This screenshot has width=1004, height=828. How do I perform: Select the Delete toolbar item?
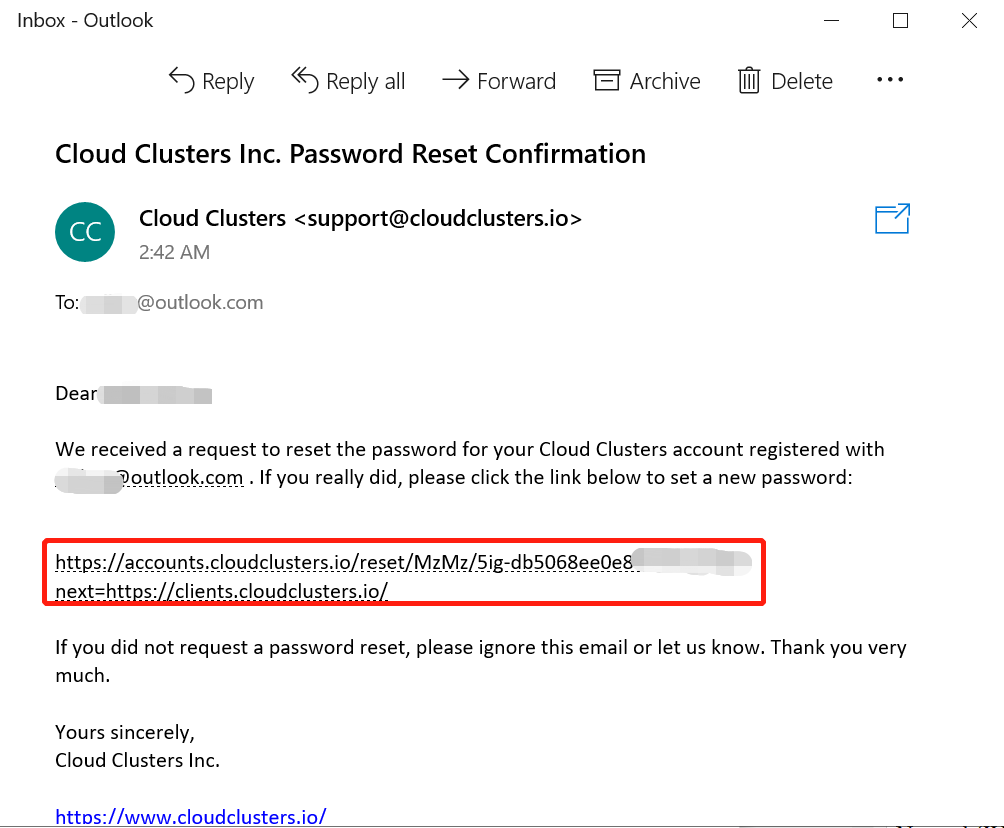784,80
